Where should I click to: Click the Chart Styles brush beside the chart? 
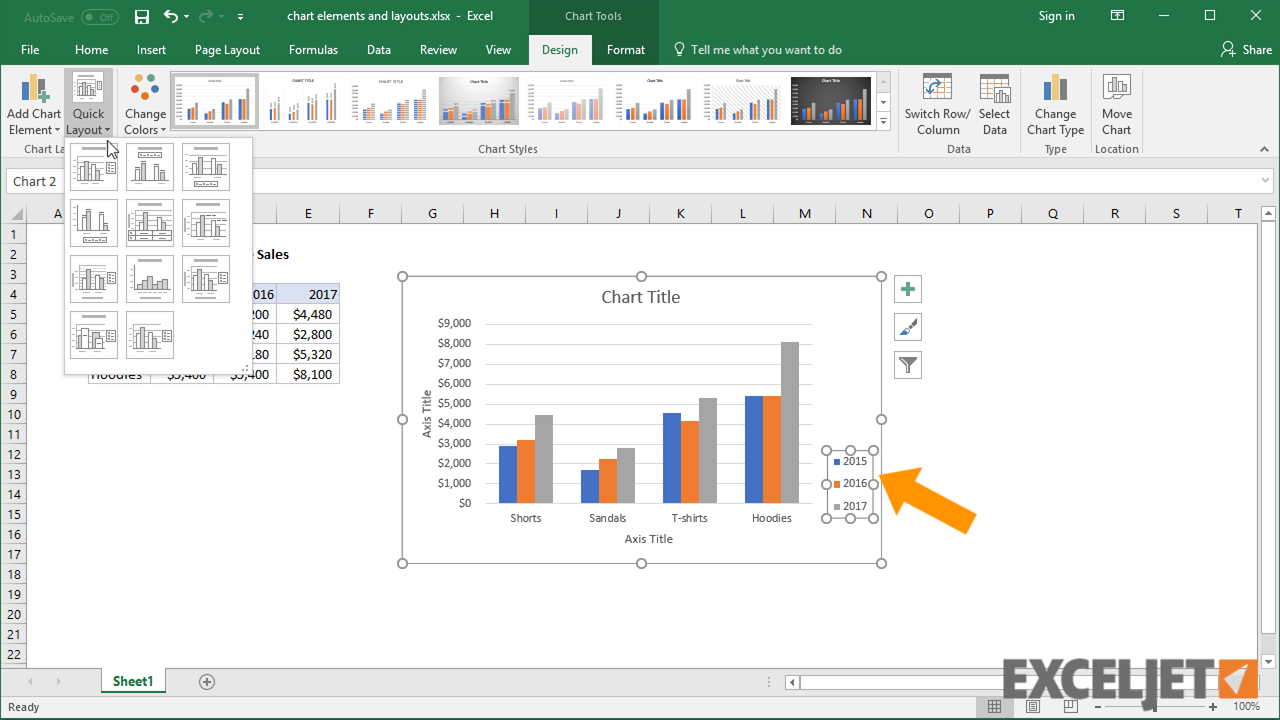pyautogui.click(x=907, y=326)
